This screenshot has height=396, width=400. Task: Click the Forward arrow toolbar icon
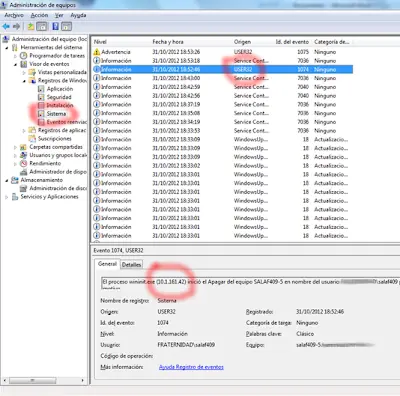(16, 26)
